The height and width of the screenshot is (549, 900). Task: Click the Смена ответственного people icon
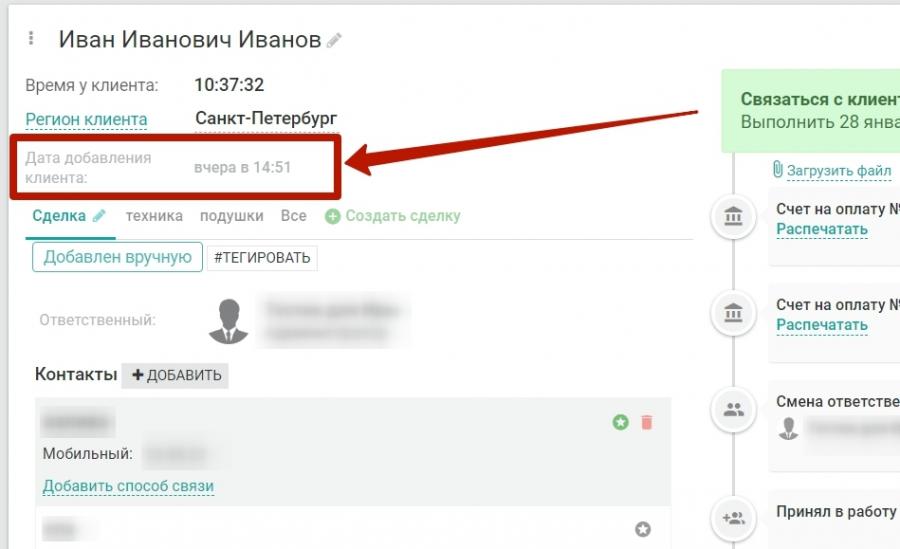pos(734,409)
